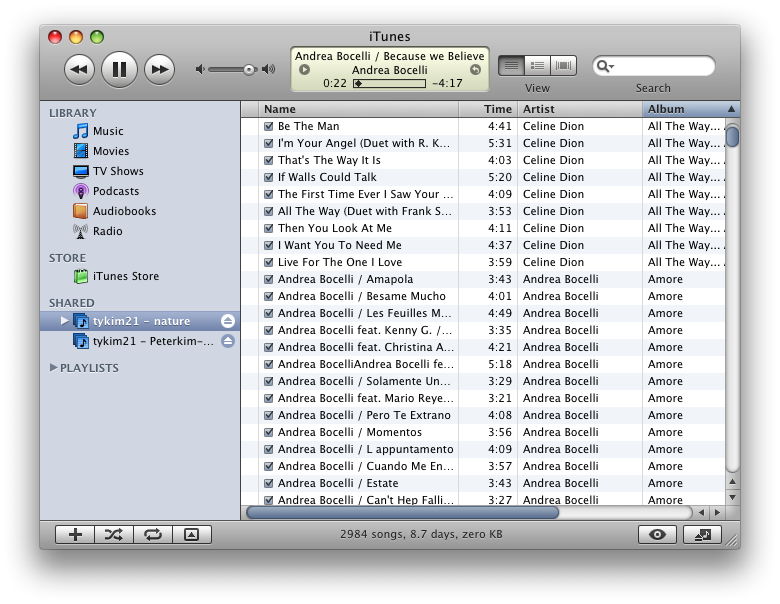Click the circular arrow icon in now-playing display

[x=476, y=70]
